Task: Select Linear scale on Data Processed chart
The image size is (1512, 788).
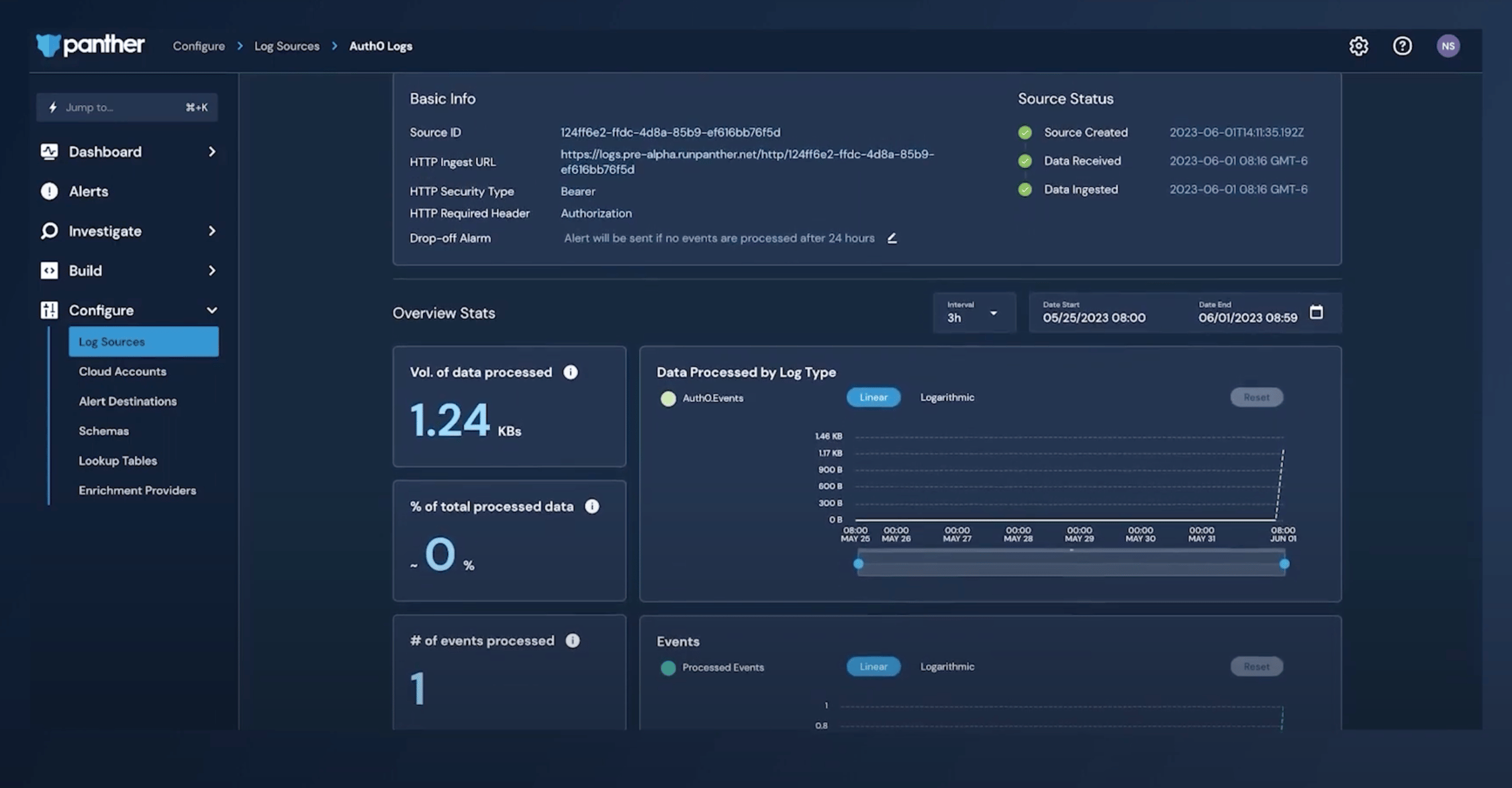Action: 873,398
